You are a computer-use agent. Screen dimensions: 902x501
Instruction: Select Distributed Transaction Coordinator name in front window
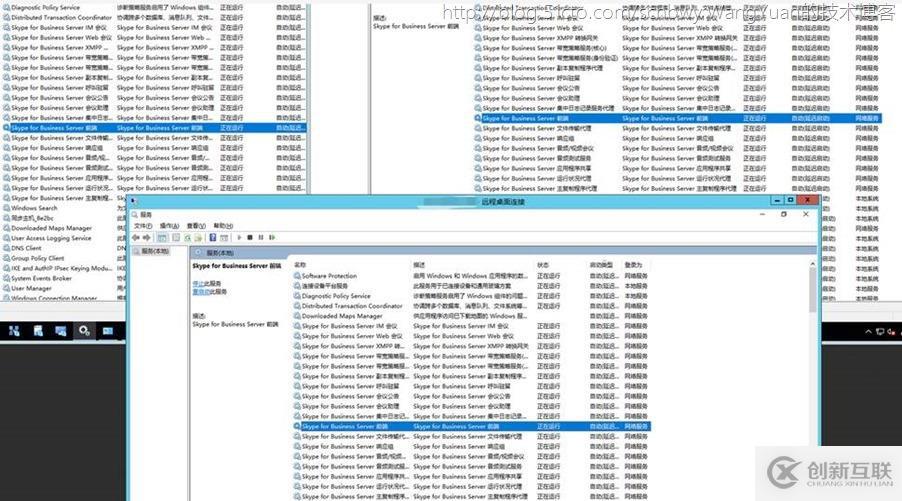pyautogui.click(x=352, y=306)
